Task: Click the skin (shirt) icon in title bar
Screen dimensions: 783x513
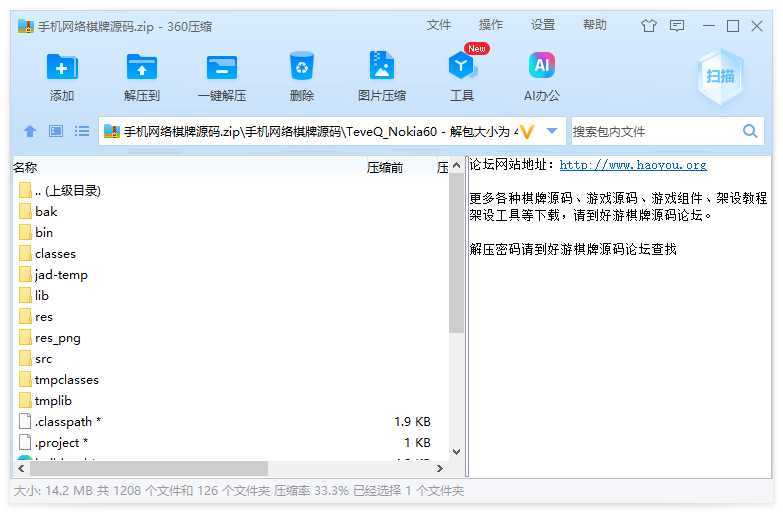Action: [x=649, y=26]
